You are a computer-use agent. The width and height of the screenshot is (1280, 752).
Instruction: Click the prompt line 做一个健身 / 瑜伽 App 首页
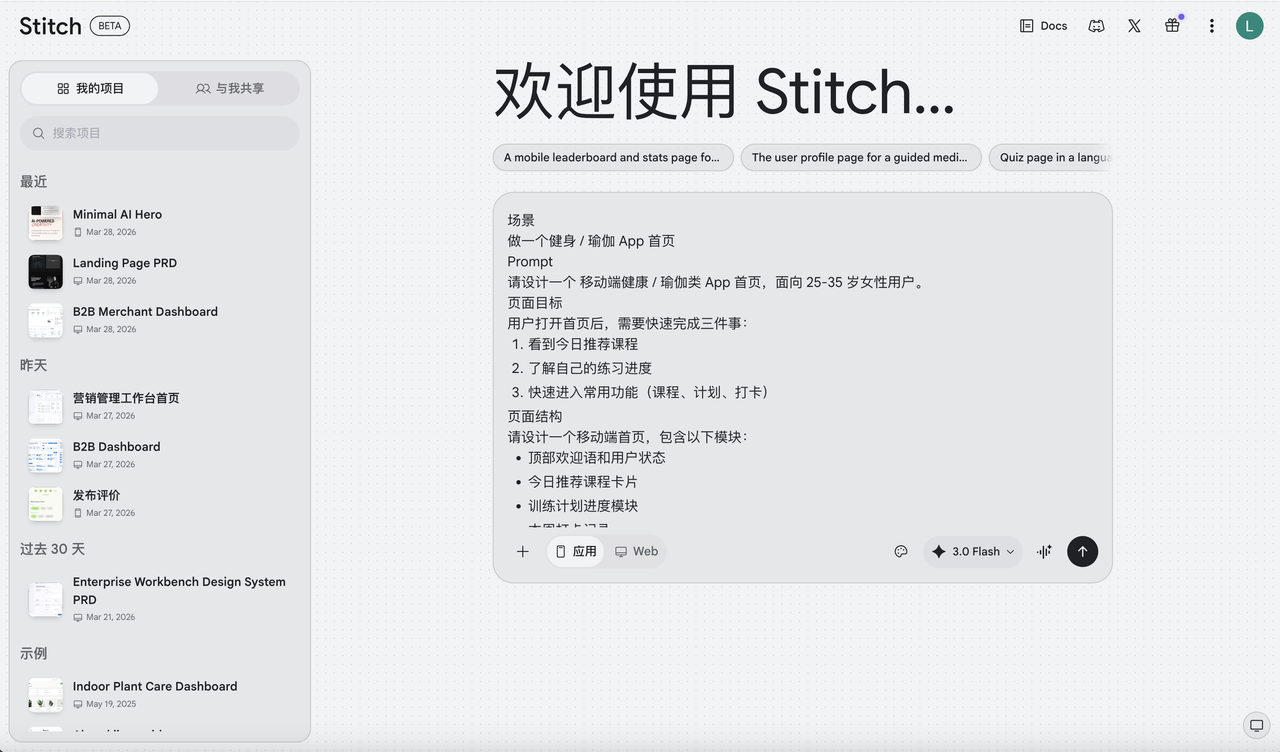point(591,241)
